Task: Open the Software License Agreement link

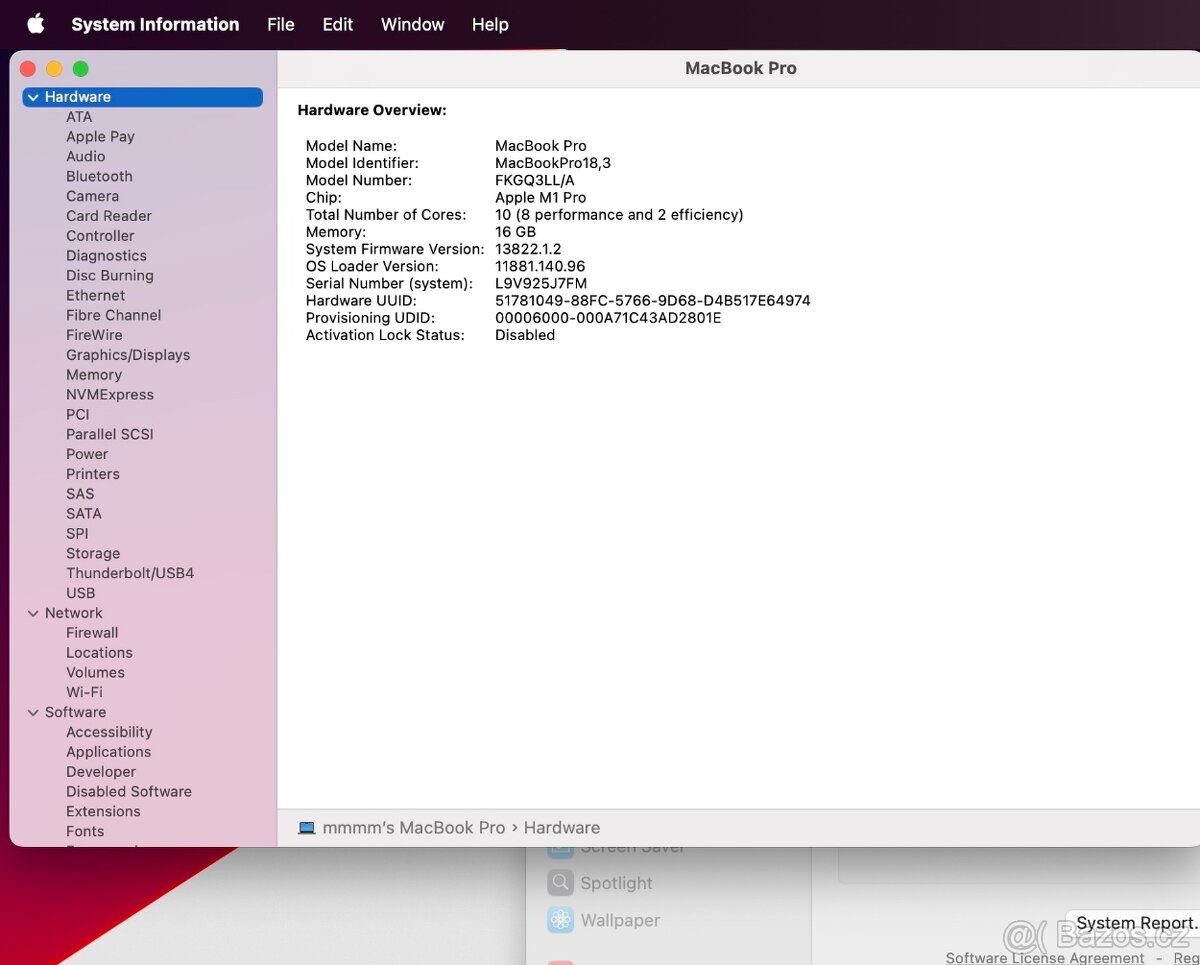Action: [1045, 958]
